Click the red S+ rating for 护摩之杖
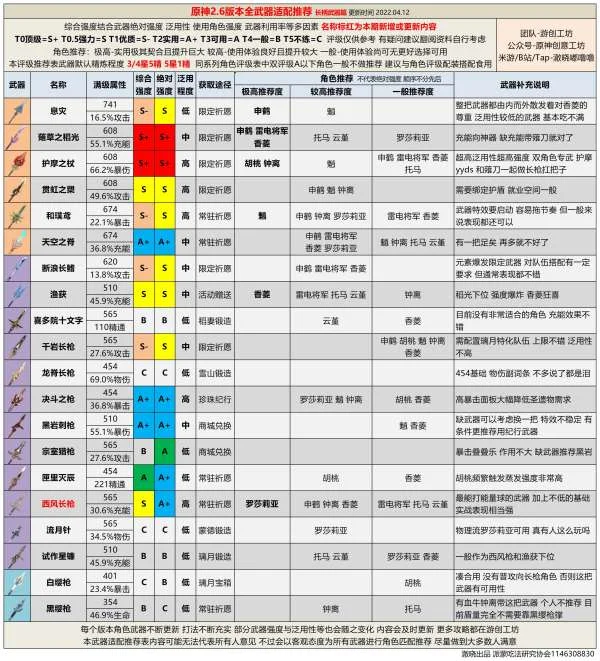 coord(144,162)
